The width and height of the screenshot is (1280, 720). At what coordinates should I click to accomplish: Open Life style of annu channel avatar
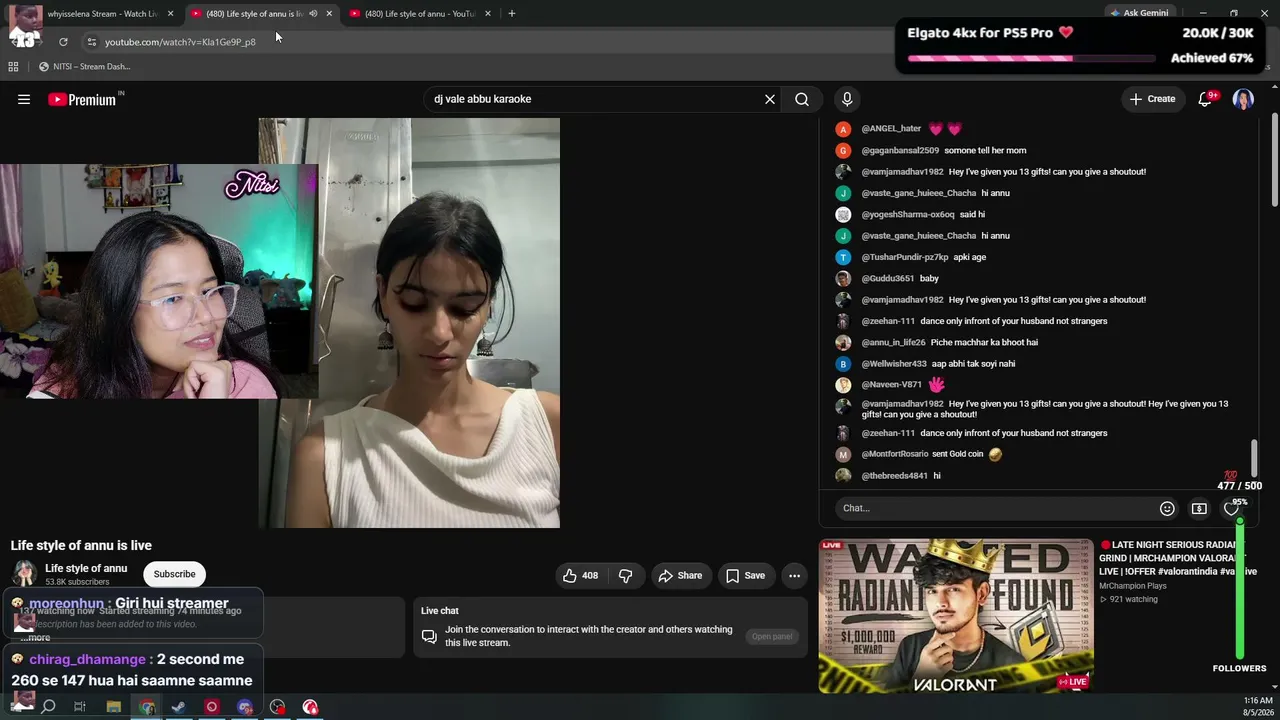pos(24,574)
